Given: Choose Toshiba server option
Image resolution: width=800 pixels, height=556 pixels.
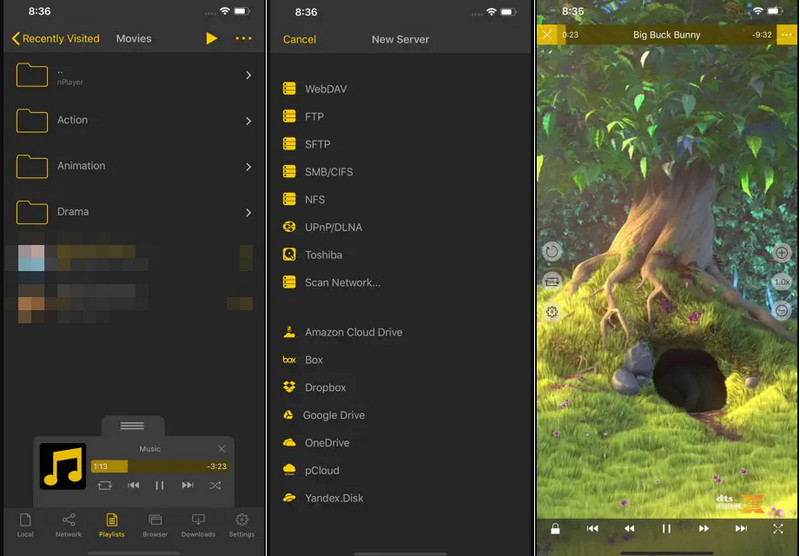Looking at the screenshot, I should tap(401, 255).
